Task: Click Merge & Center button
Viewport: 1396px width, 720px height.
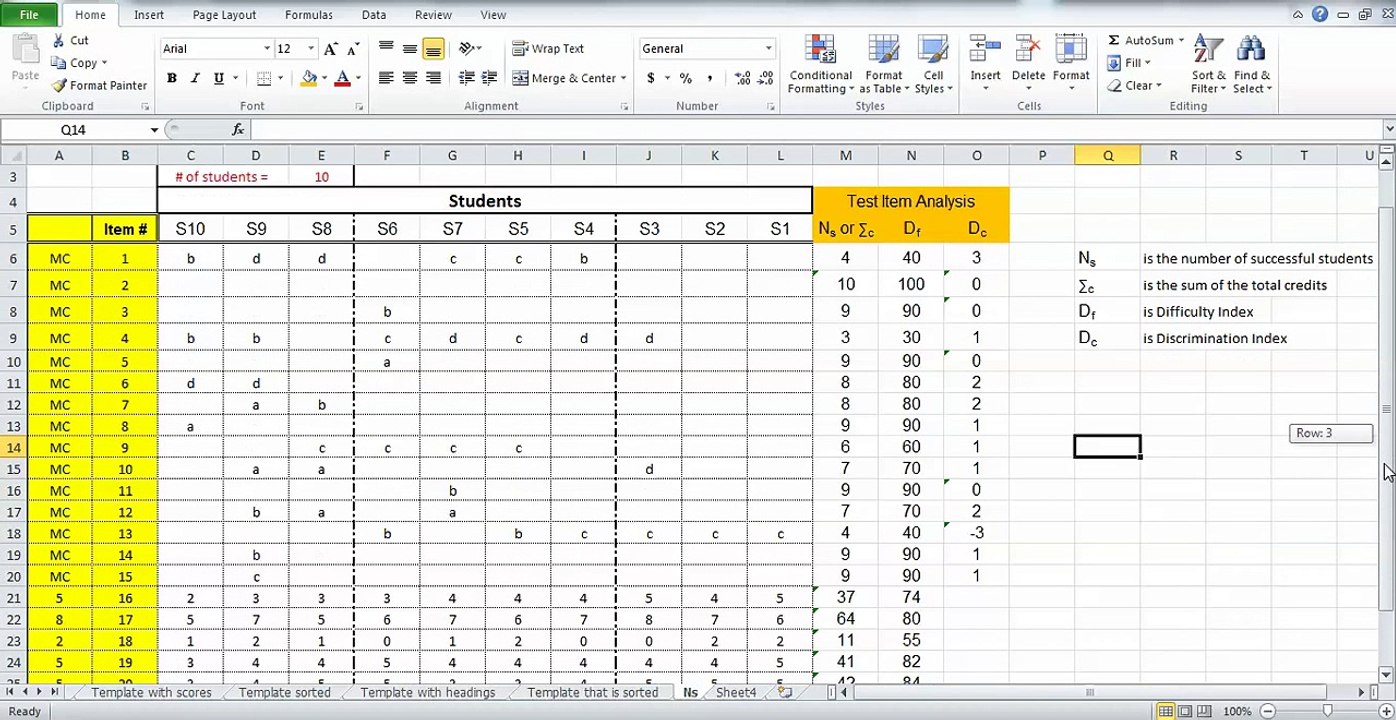Action: (x=568, y=78)
